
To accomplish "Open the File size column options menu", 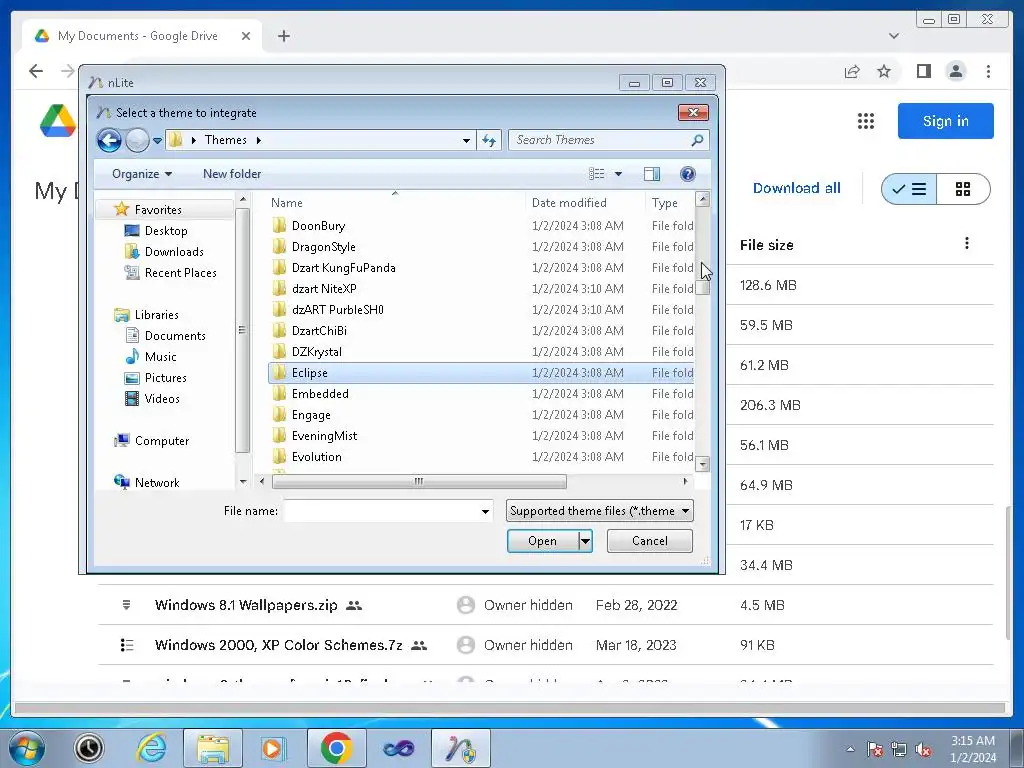I will click(967, 244).
